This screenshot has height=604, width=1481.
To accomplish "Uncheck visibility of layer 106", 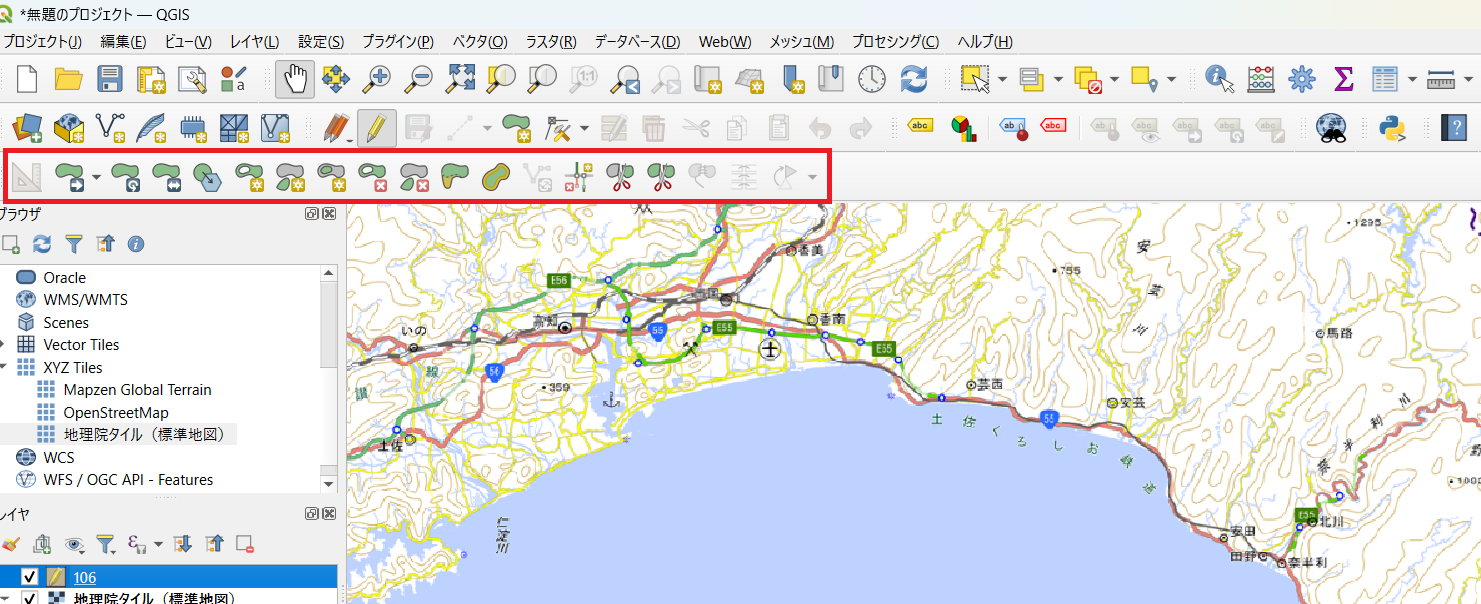I will pos(29,577).
